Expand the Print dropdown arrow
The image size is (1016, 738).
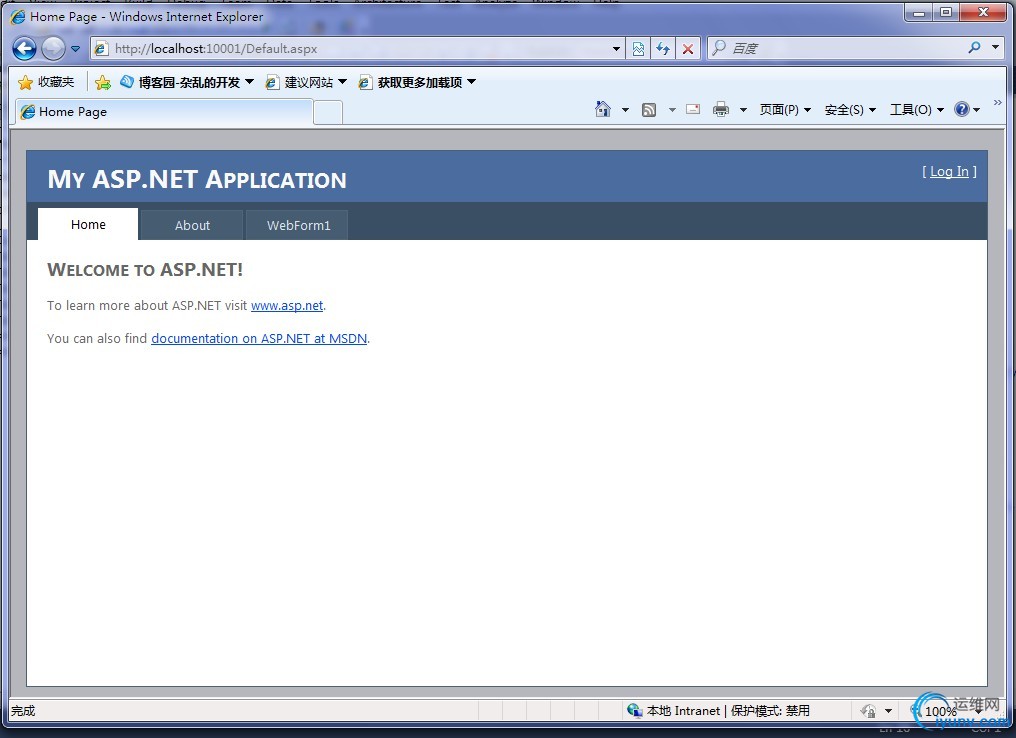[x=743, y=110]
